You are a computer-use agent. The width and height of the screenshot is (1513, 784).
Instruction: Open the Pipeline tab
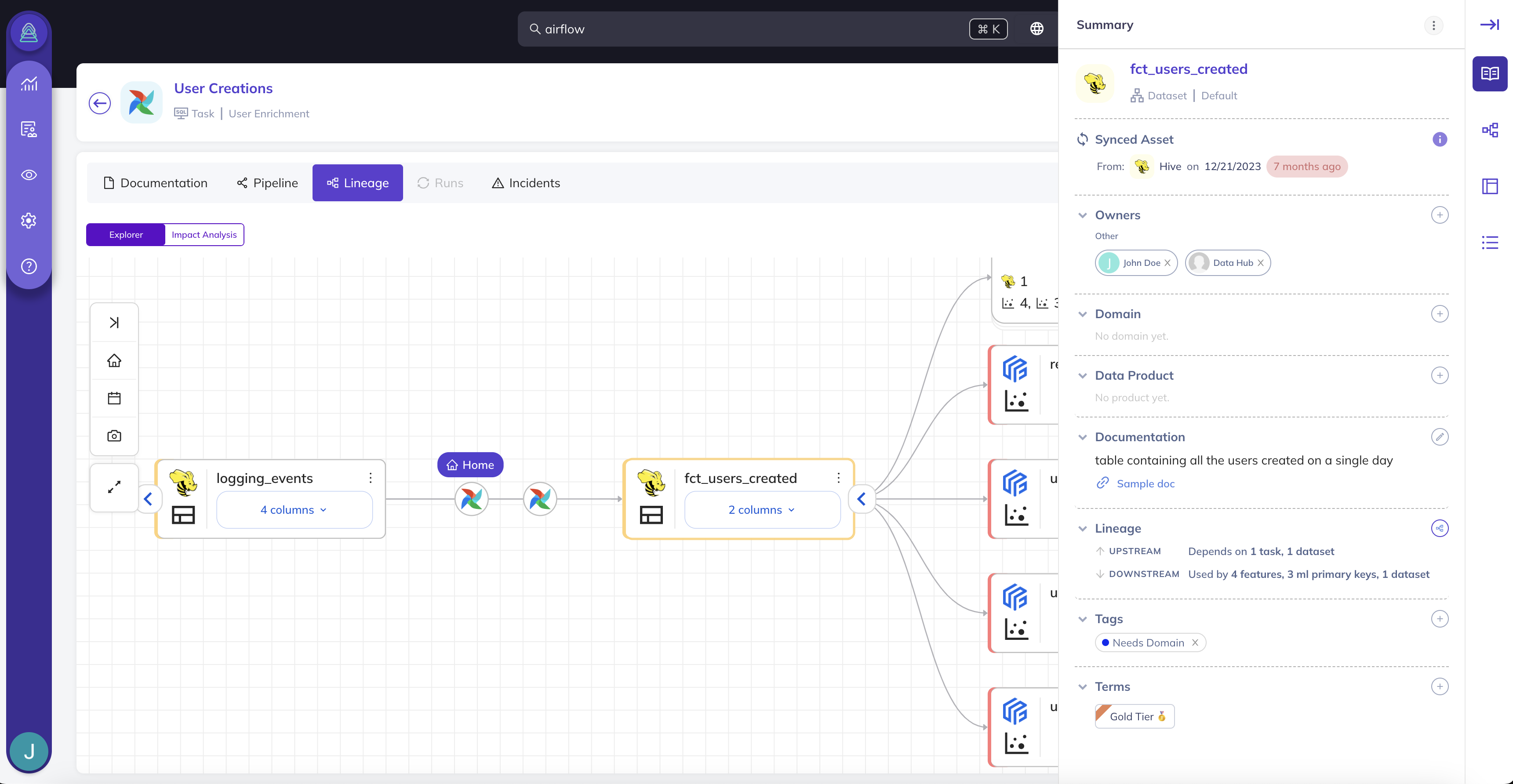click(267, 183)
